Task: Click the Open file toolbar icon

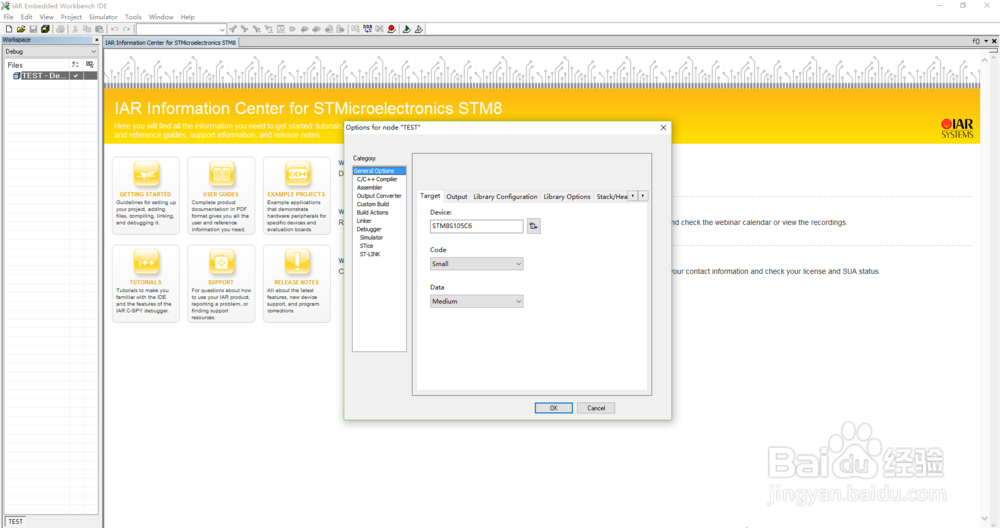Action: pos(21,29)
